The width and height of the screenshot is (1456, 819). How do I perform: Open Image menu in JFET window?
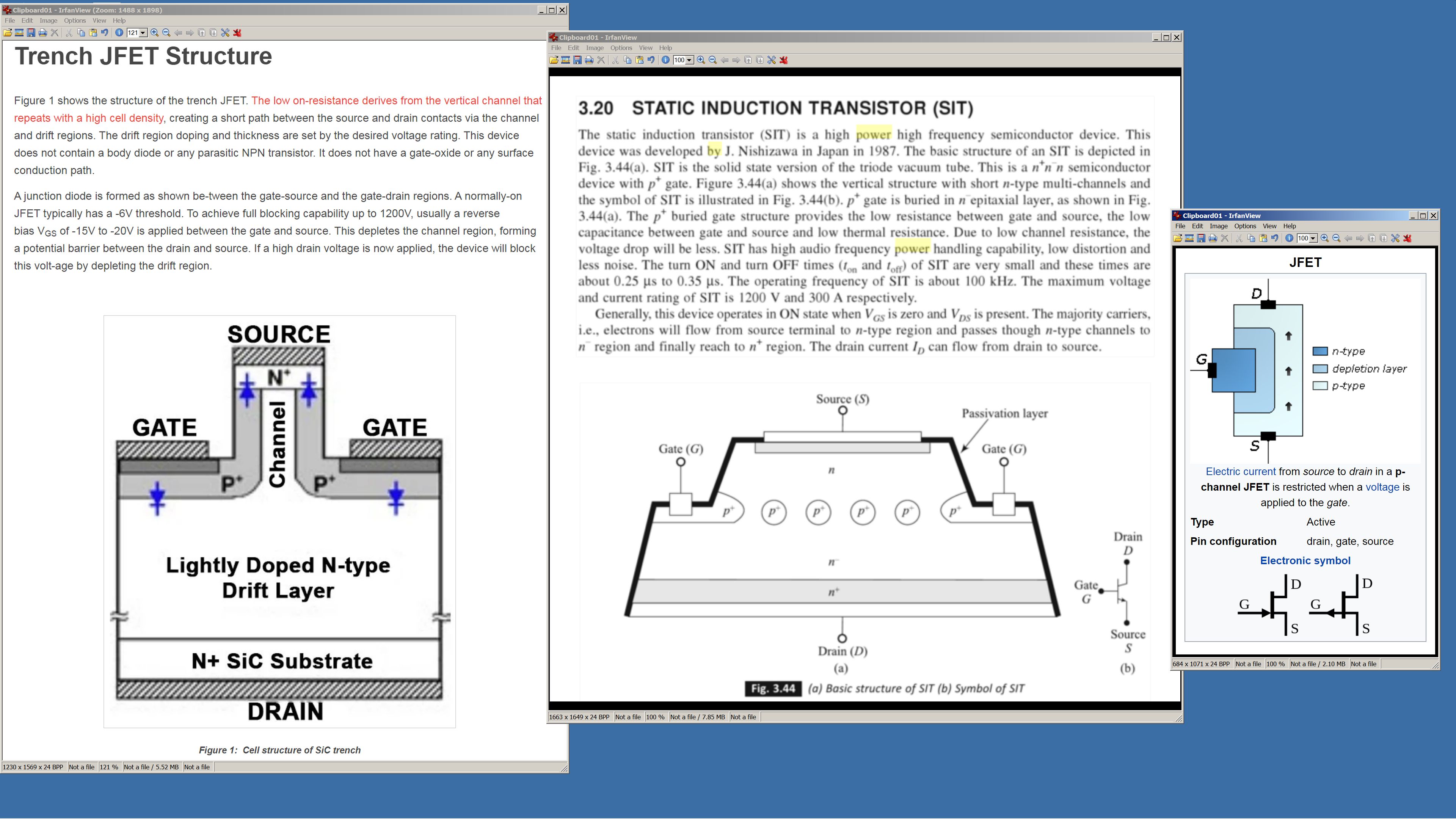click(x=1219, y=226)
